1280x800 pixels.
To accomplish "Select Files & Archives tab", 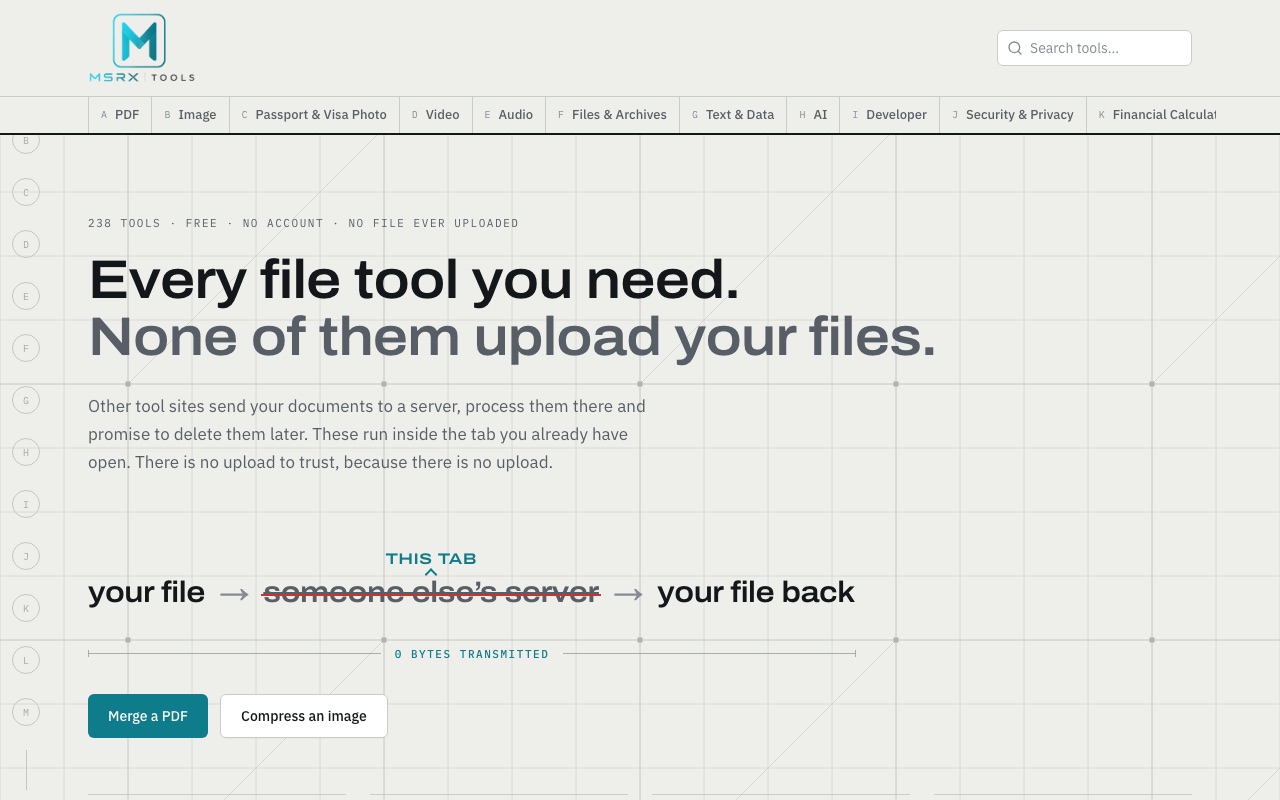I will coord(612,115).
